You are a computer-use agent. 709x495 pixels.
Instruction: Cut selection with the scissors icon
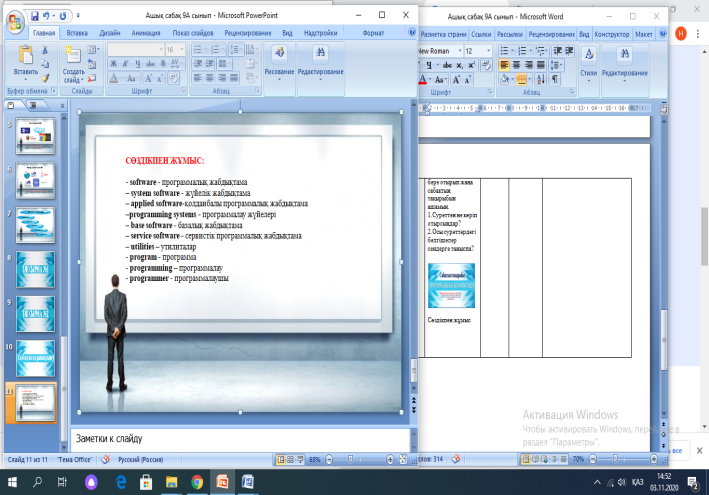[45, 49]
